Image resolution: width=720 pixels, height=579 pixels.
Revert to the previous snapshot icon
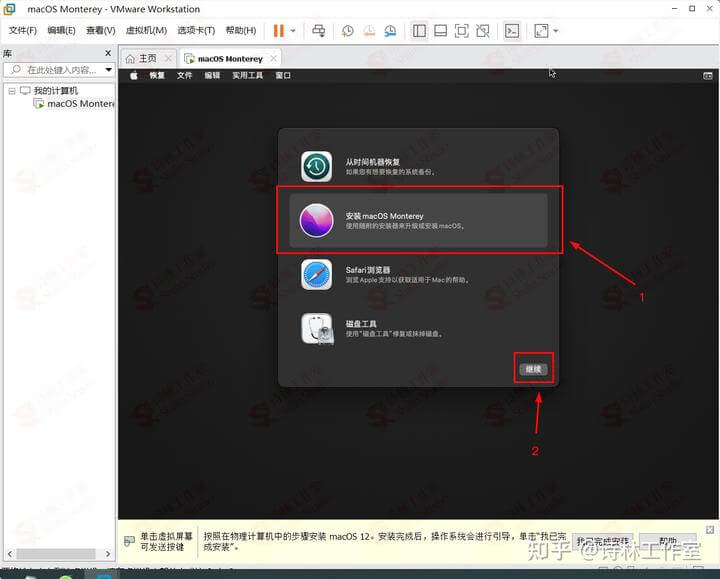click(369, 31)
